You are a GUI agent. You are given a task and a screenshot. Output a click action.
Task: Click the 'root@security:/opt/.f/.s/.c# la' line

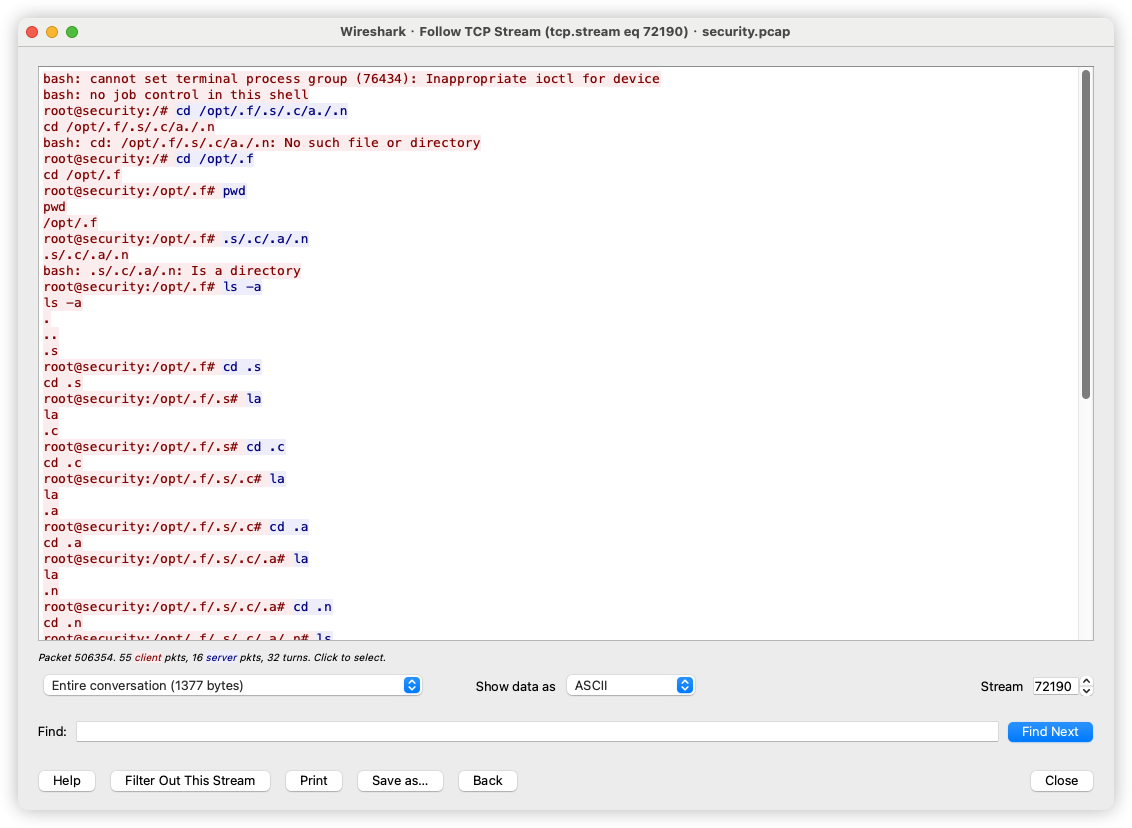point(164,479)
